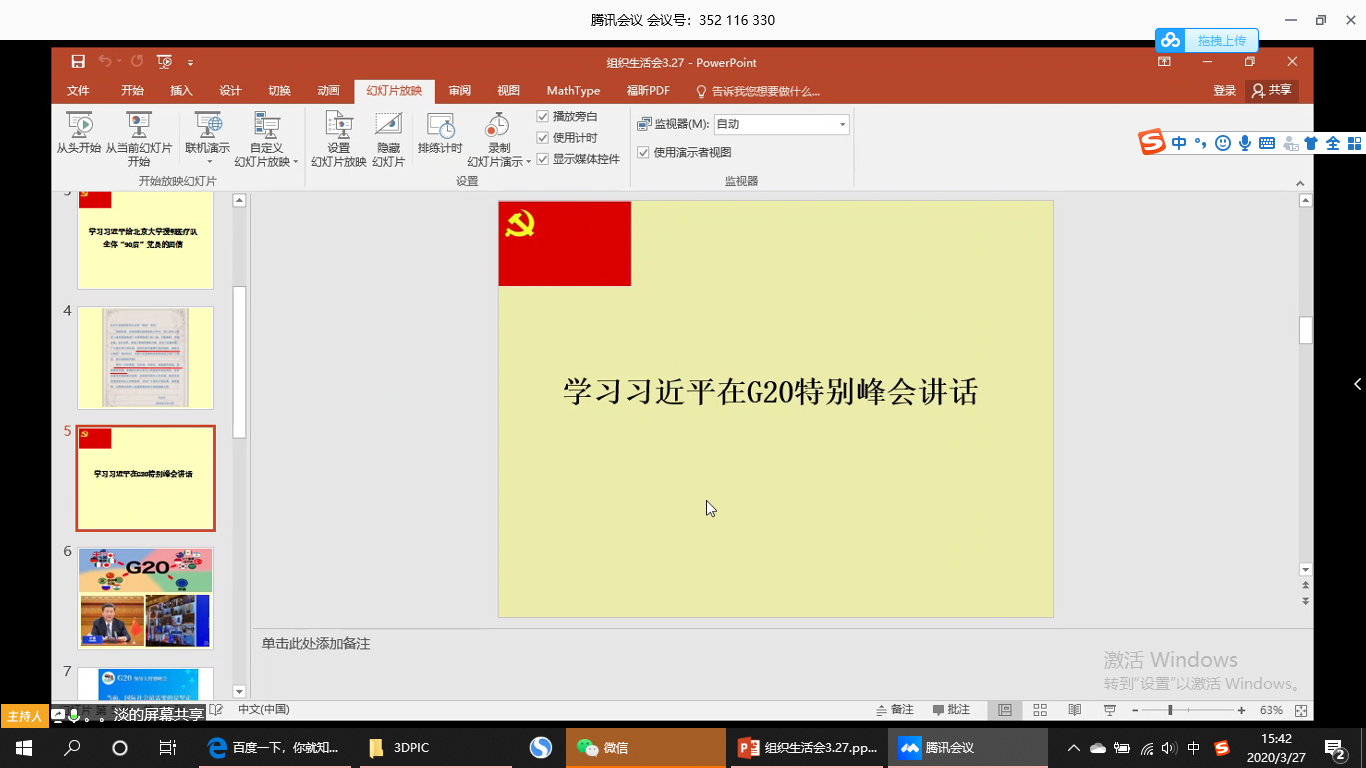Switch to Slide Sorter view in status bar
Viewport: 1366px width, 768px height.
(x=1040, y=710)
